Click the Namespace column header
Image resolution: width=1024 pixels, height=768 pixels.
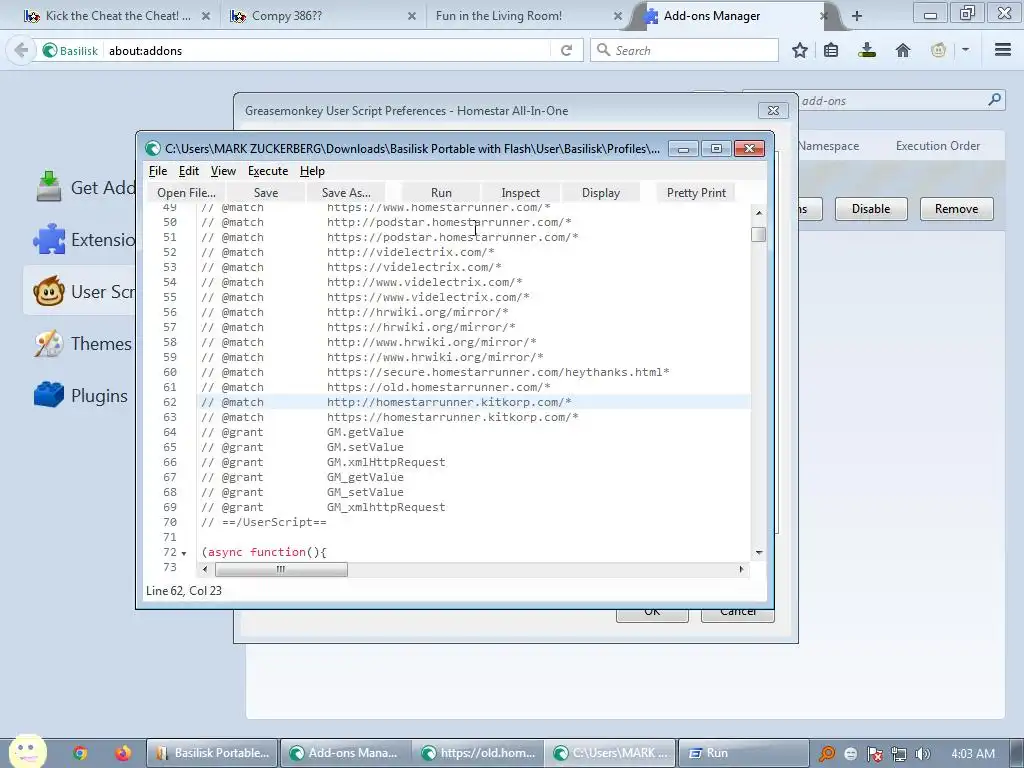click(828, 146)
